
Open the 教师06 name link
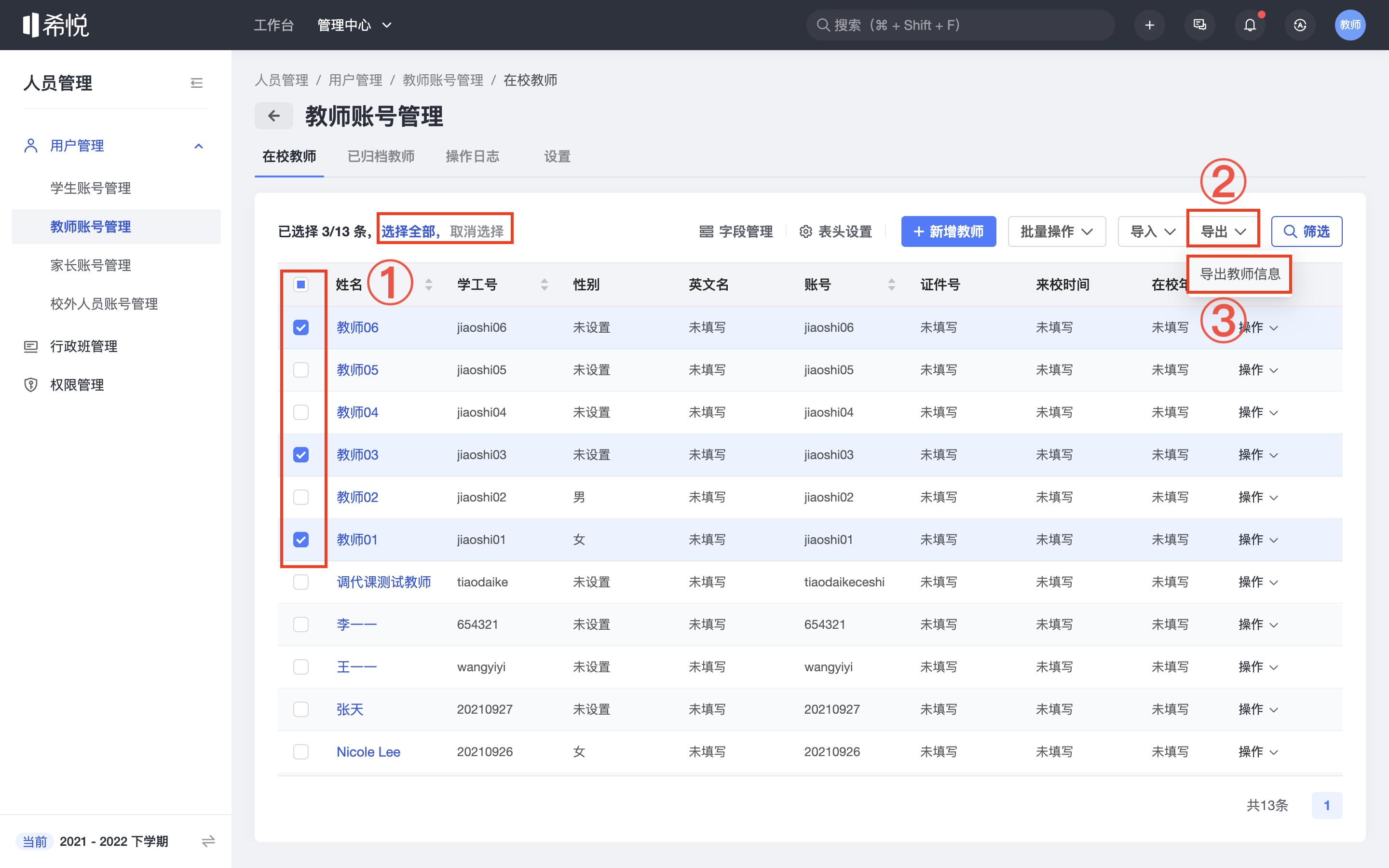(357, 327)
